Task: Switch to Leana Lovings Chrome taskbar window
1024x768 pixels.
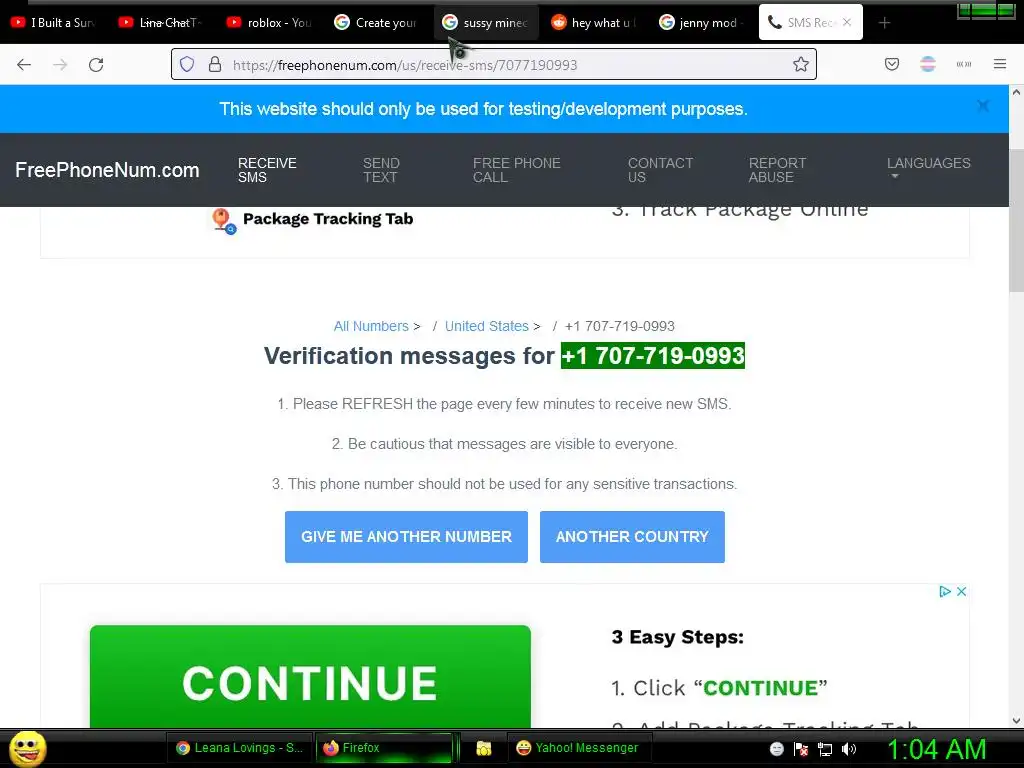Action: click(x=240, y=748)
